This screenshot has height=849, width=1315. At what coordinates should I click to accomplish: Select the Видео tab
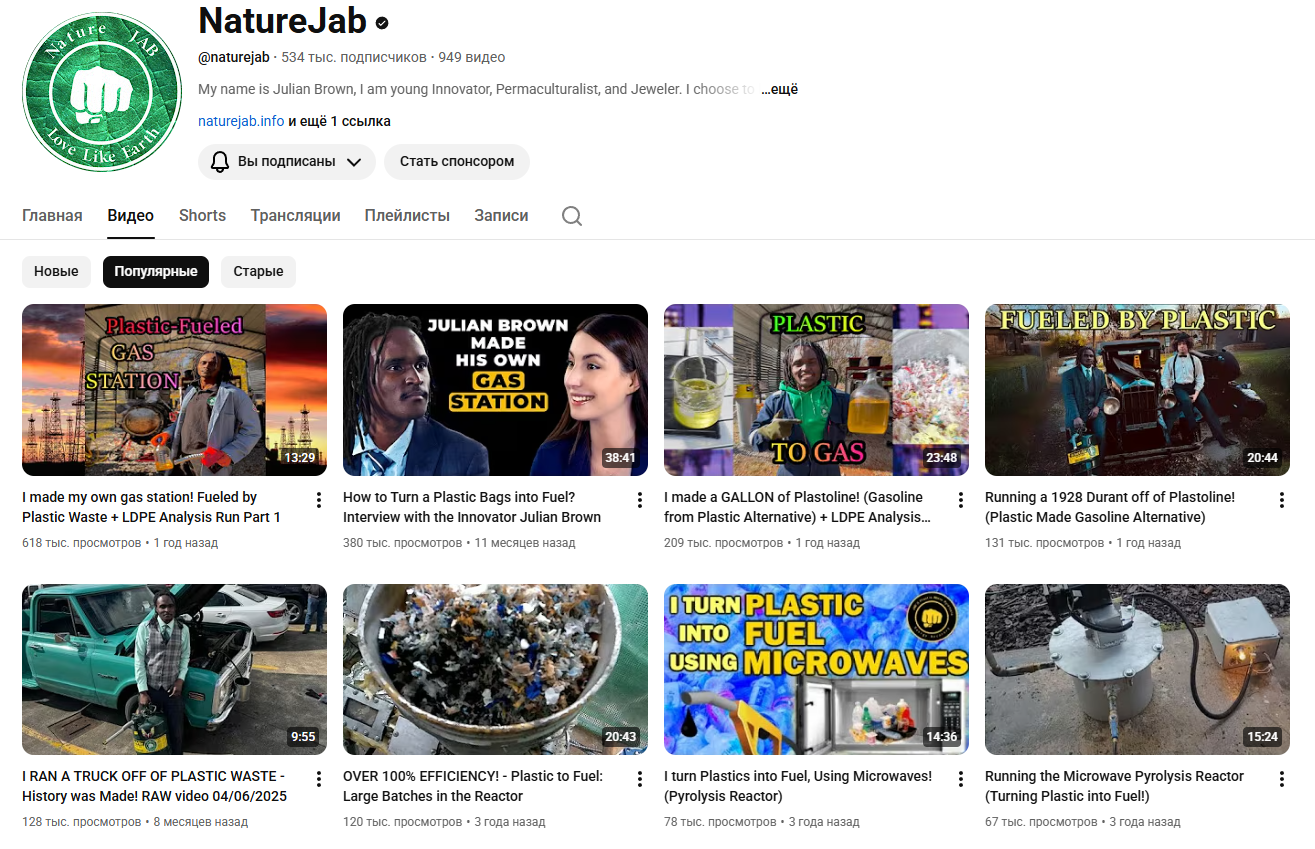(131, 215)
